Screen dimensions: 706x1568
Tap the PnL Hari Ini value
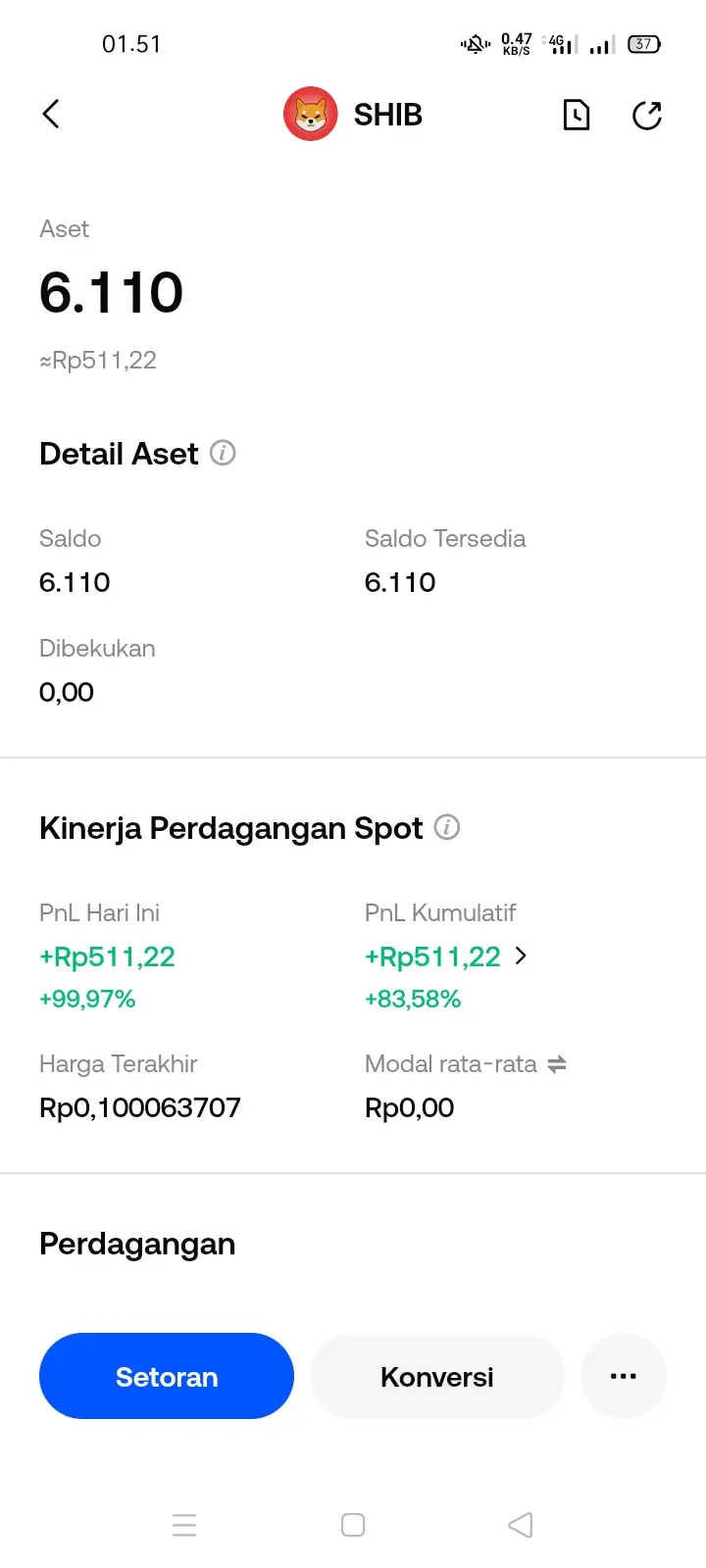tap(107, 956)
